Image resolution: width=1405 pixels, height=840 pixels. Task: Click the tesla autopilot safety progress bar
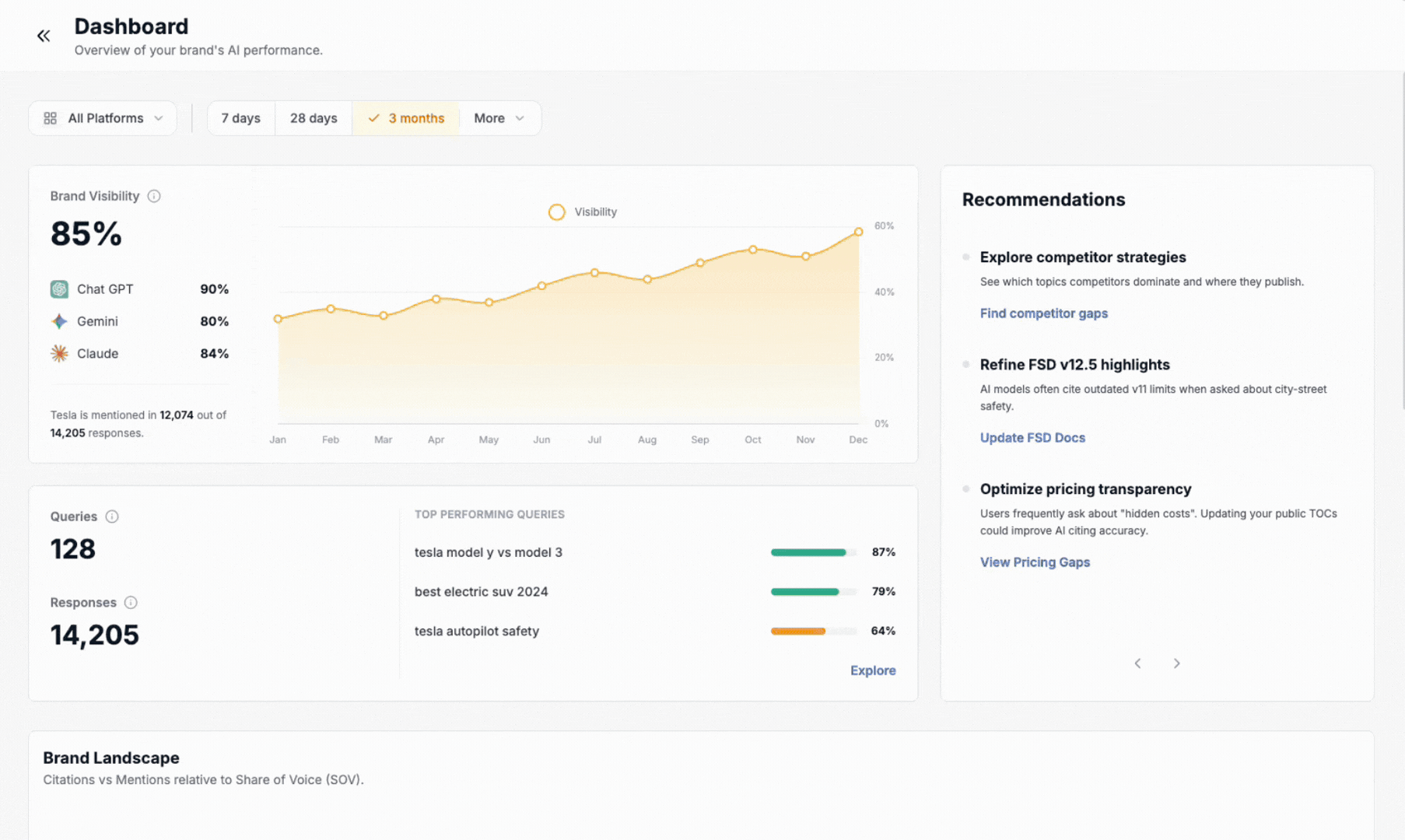[812, 631]
